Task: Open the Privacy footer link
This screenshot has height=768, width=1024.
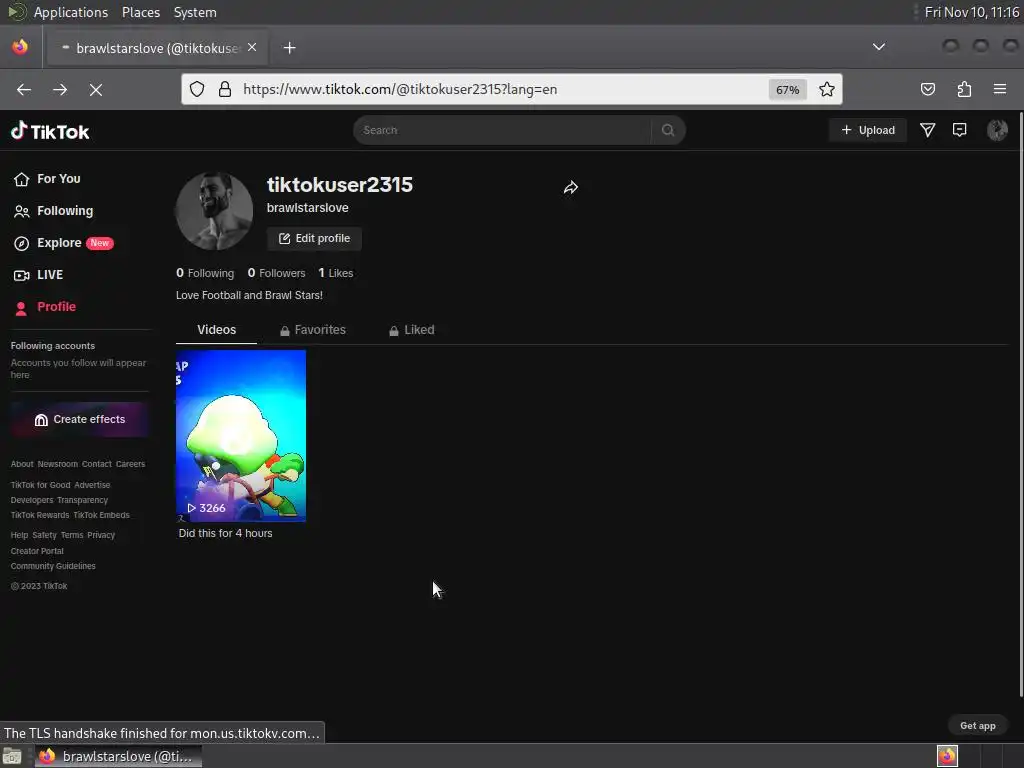Action: coord(101,536)
